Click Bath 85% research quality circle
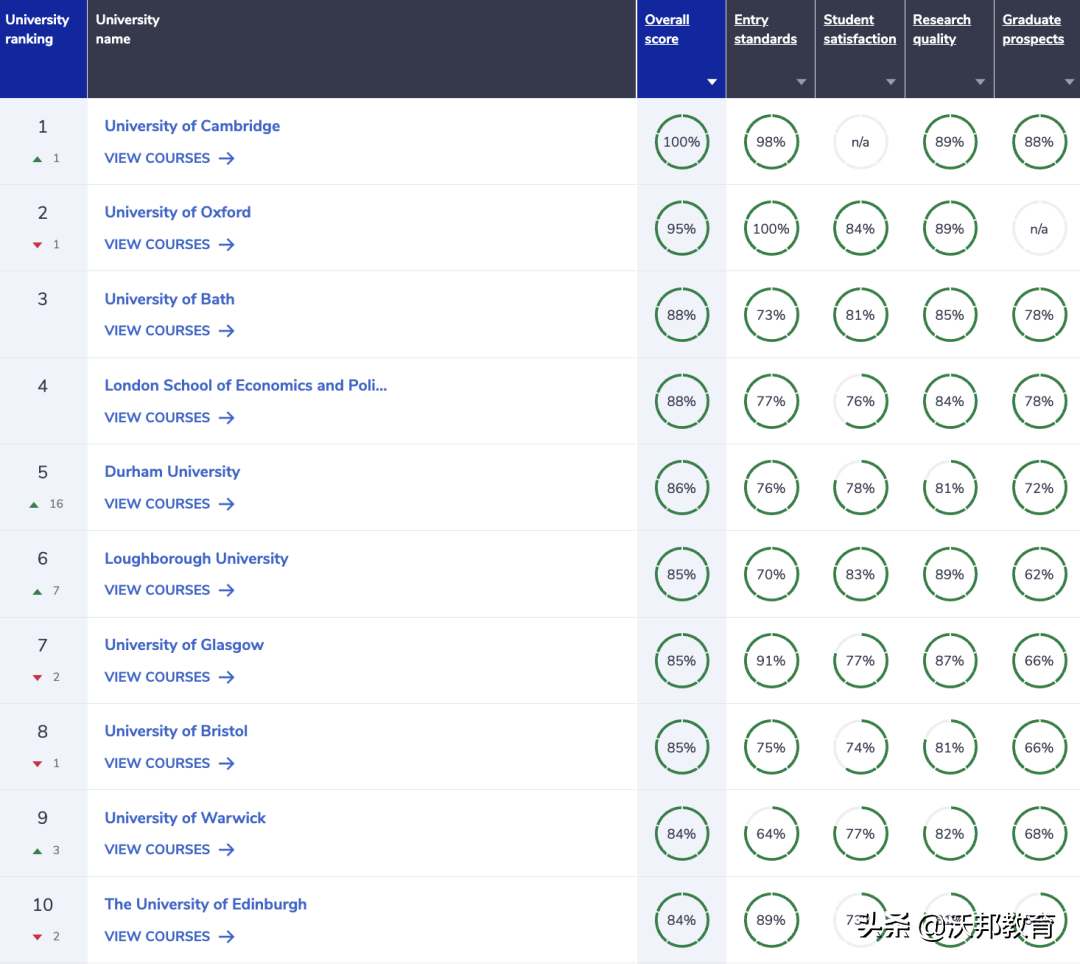This screenshot has width=1080, height=964. click(950, 315)
